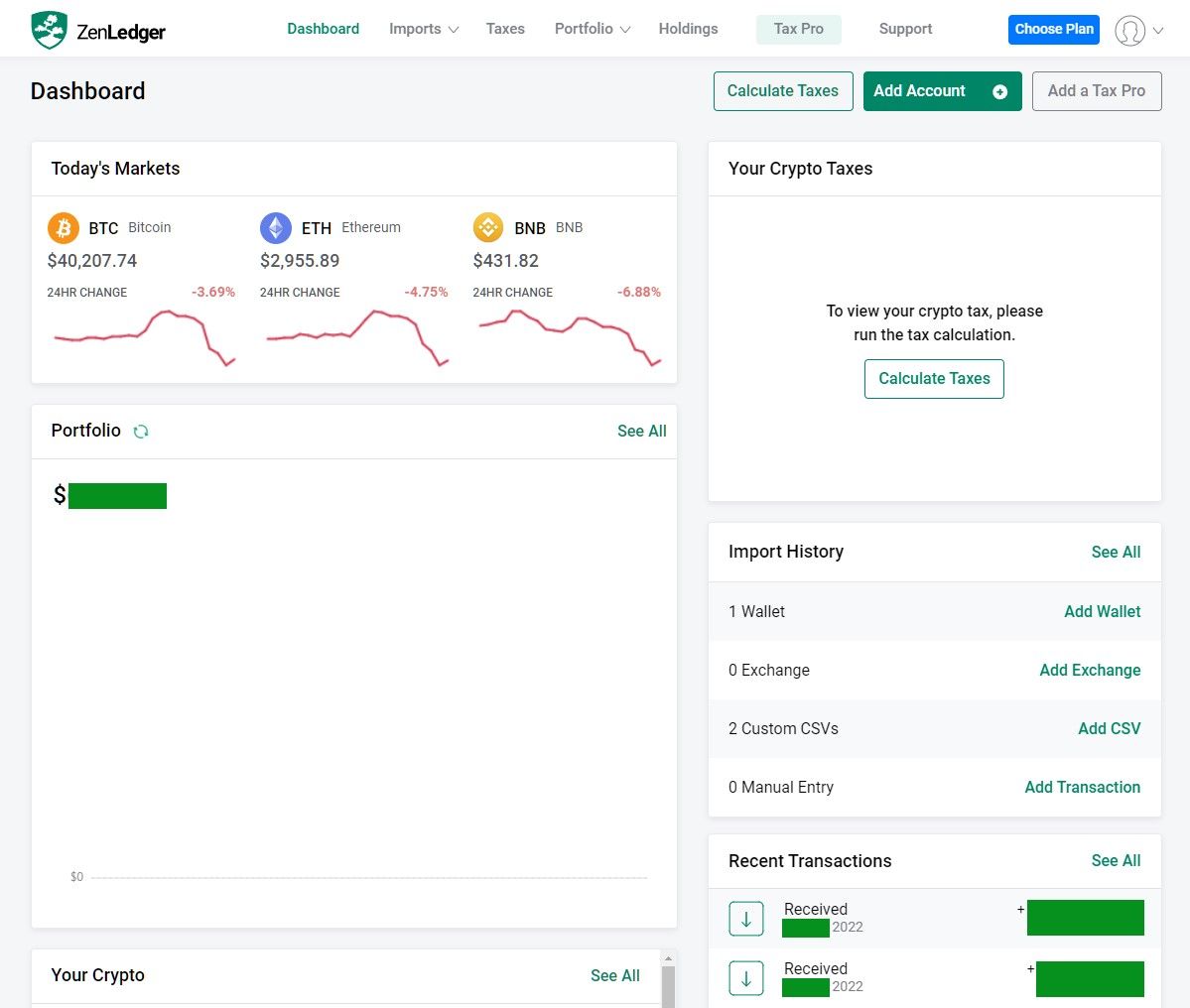Click the 2 Custom CSVs row label
1190x1008 pixels.
pyautogui.click(x=783, y=728)
